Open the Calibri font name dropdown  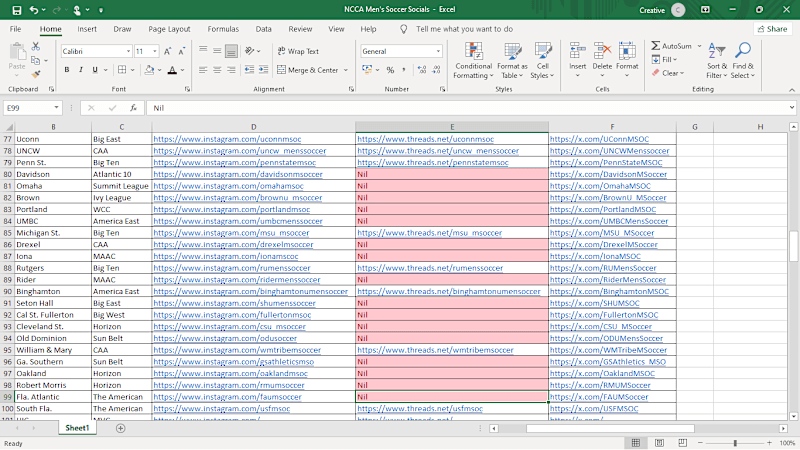pyautogui.click(x=128, y=52)
